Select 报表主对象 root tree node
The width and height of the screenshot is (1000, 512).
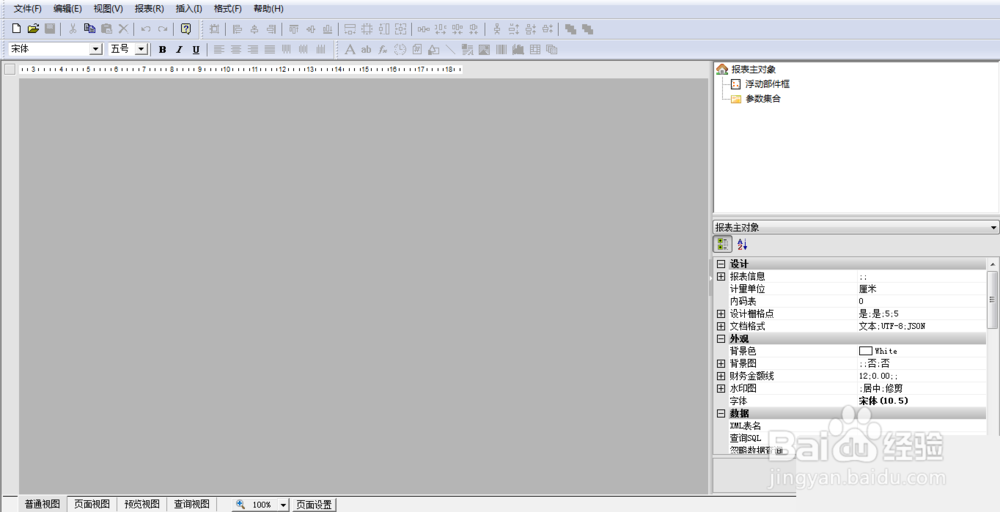click(753, 69)
